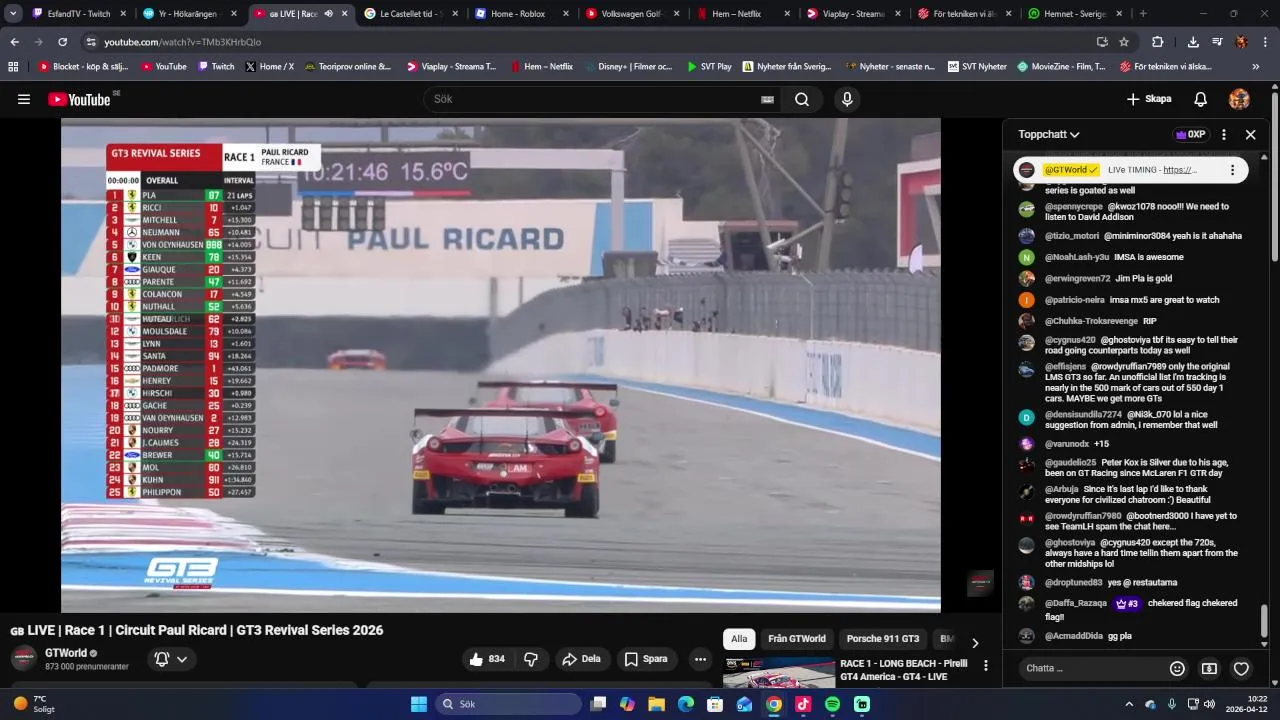Image resolution: width=1280 pixels, height=720 pixels.
Task: Open the YouTube hamburger guide menu
Action: (24, 99)
